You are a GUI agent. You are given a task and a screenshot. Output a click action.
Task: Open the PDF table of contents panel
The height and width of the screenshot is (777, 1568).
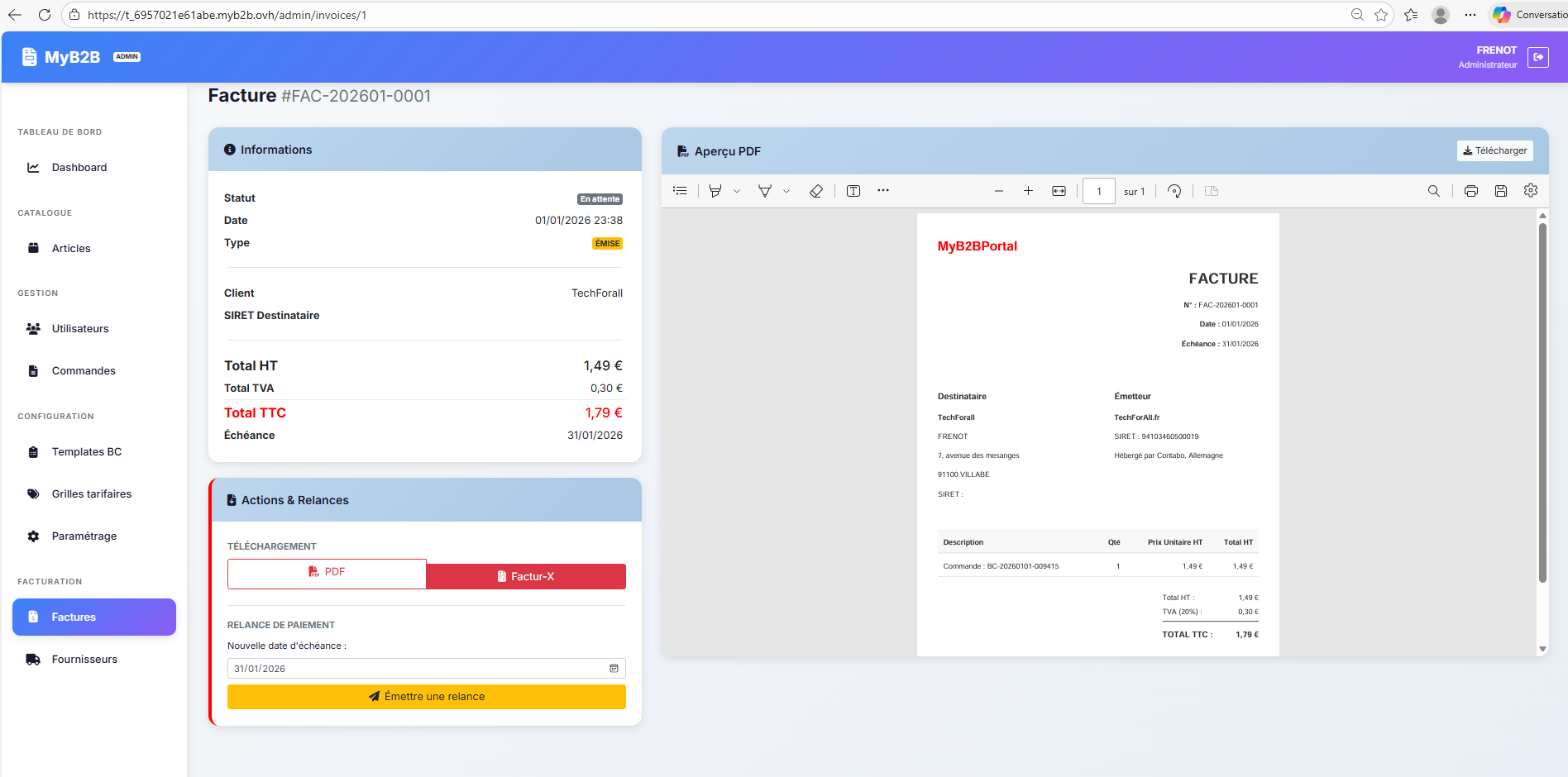680,191
